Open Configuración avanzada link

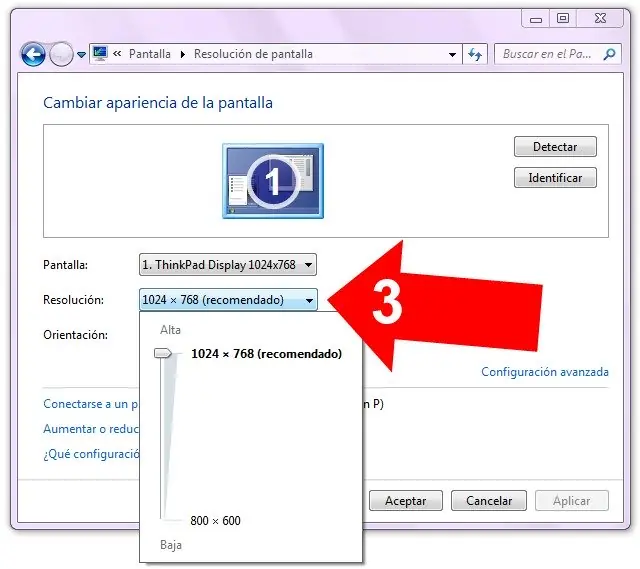click(545, 372)
